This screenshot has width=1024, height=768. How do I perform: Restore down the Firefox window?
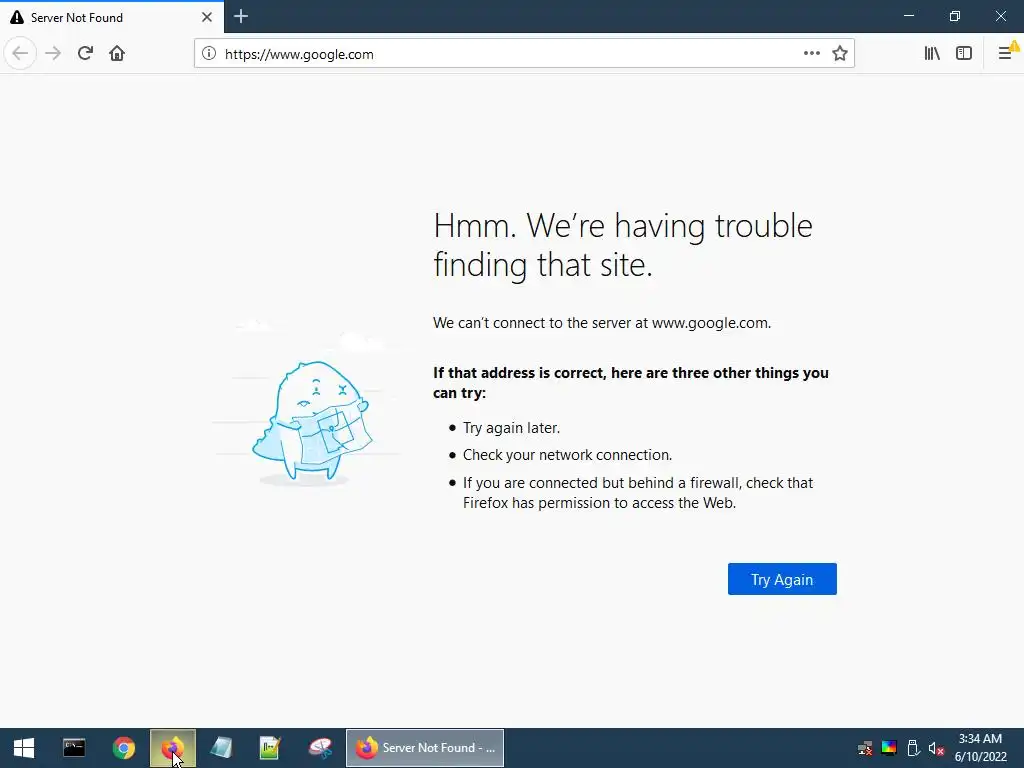point(955,16)
